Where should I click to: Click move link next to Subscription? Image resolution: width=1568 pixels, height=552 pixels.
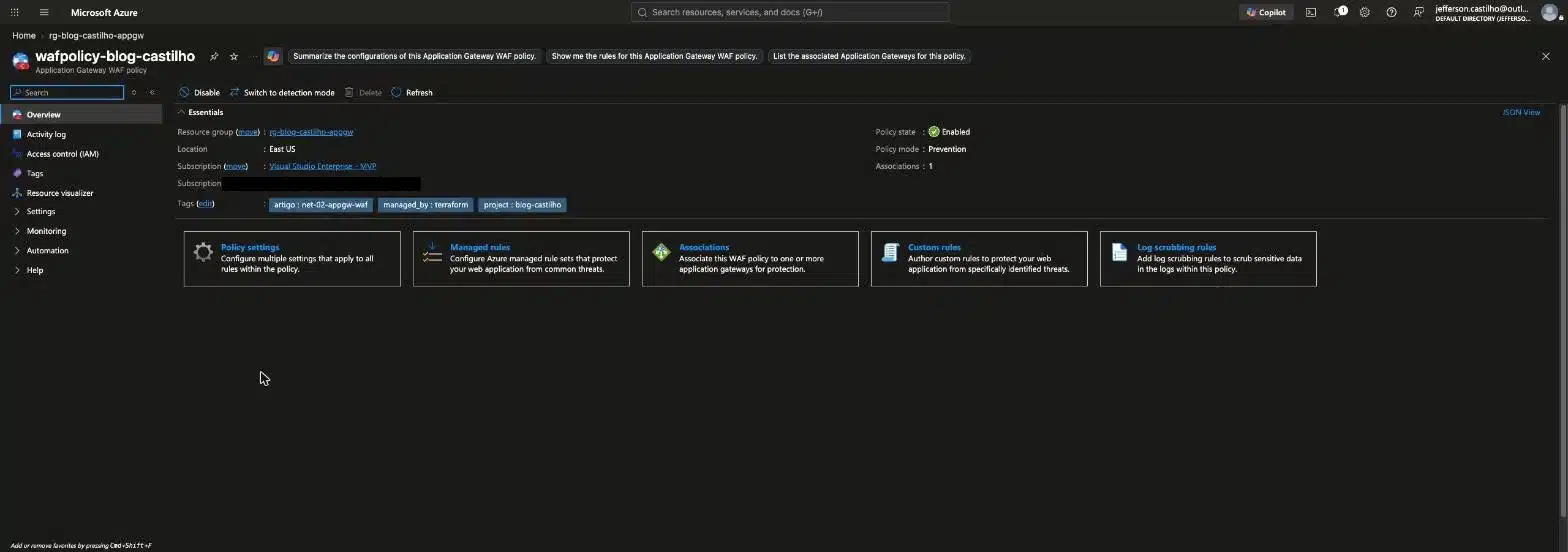[235, 166]
